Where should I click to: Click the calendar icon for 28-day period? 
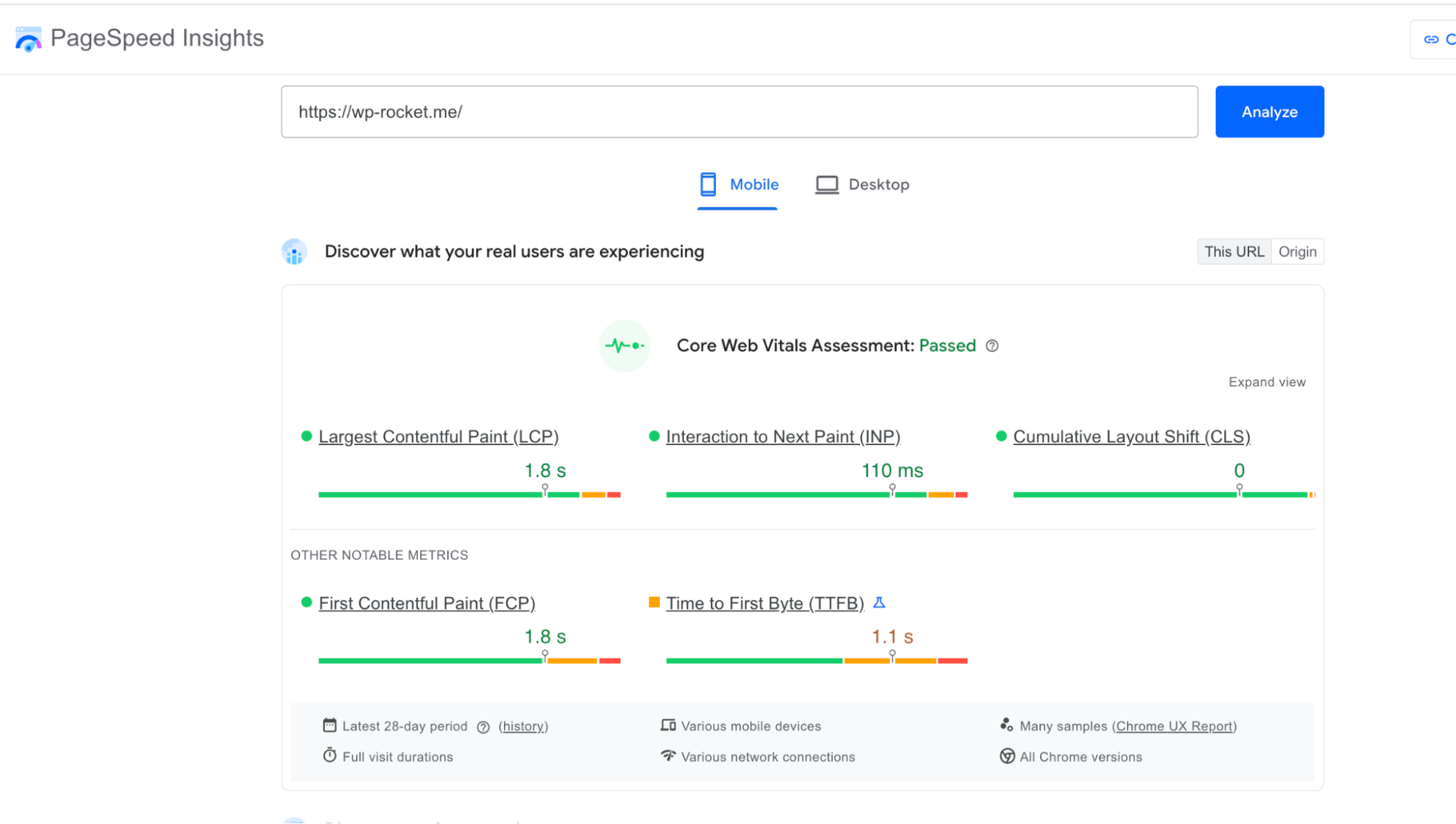click(x=330, y=725)
